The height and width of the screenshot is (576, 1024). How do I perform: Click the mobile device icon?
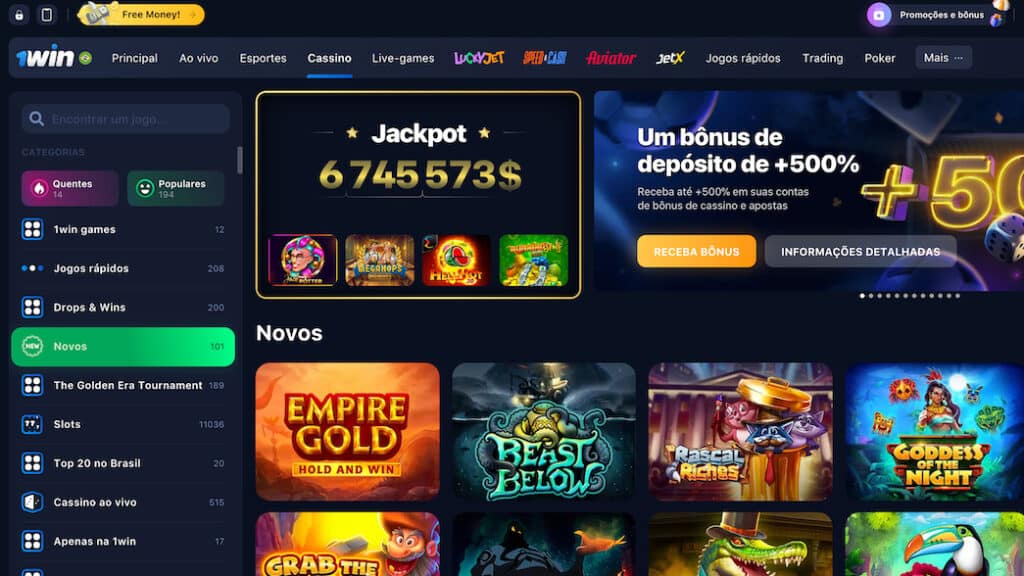click(46, 14)
